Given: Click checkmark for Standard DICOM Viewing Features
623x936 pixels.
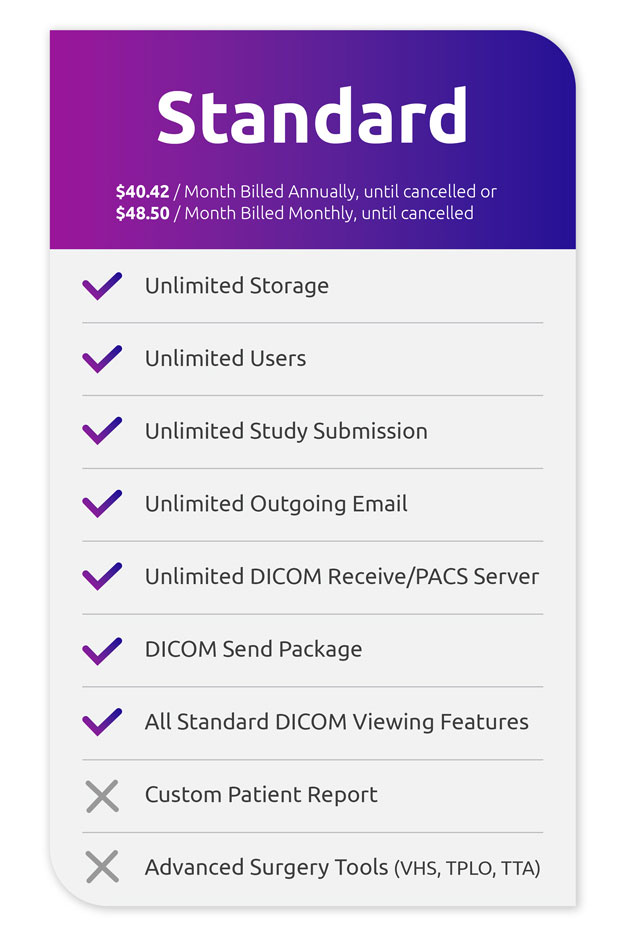Looking at the screenshot, I should (102, 722).
